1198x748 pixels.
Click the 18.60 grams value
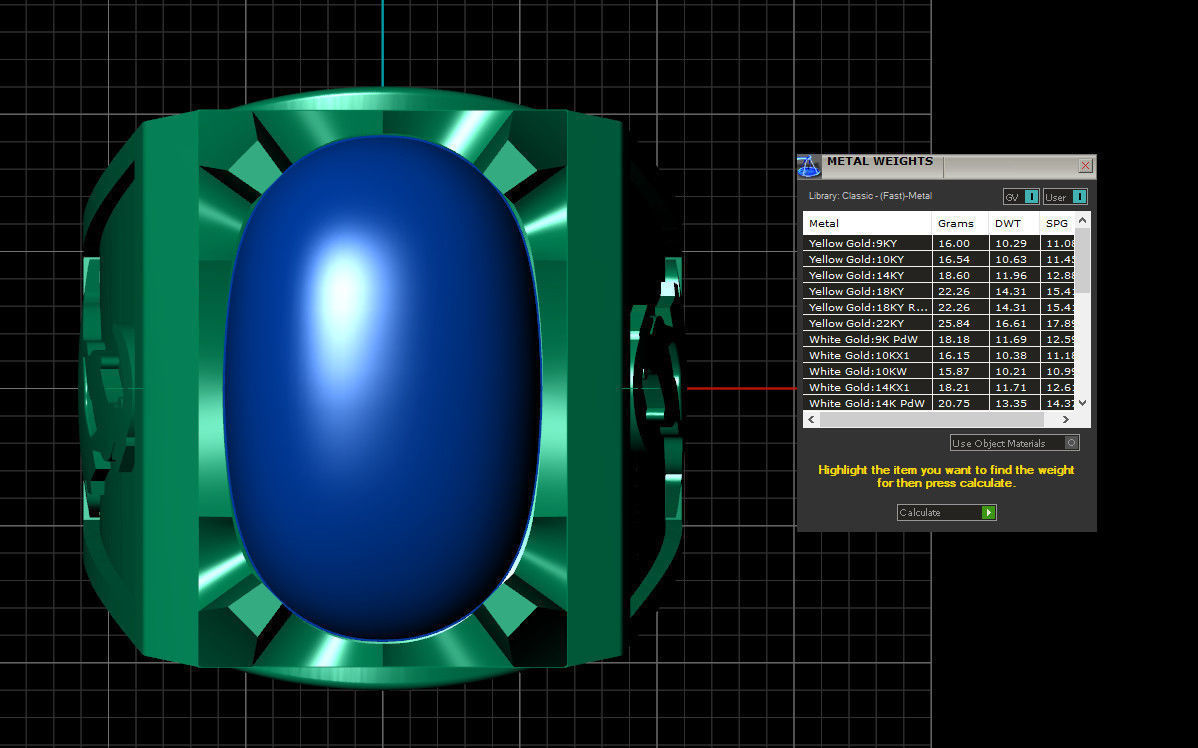(954, 275)
